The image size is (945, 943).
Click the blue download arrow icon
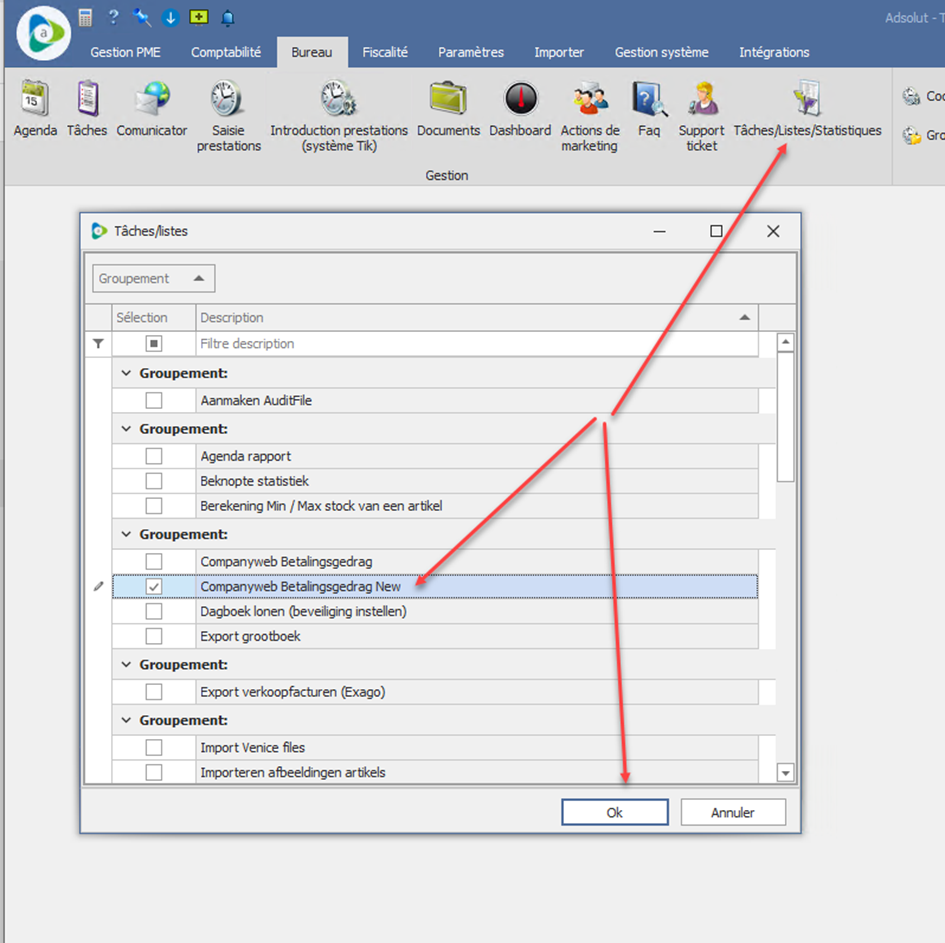[171, 18]
